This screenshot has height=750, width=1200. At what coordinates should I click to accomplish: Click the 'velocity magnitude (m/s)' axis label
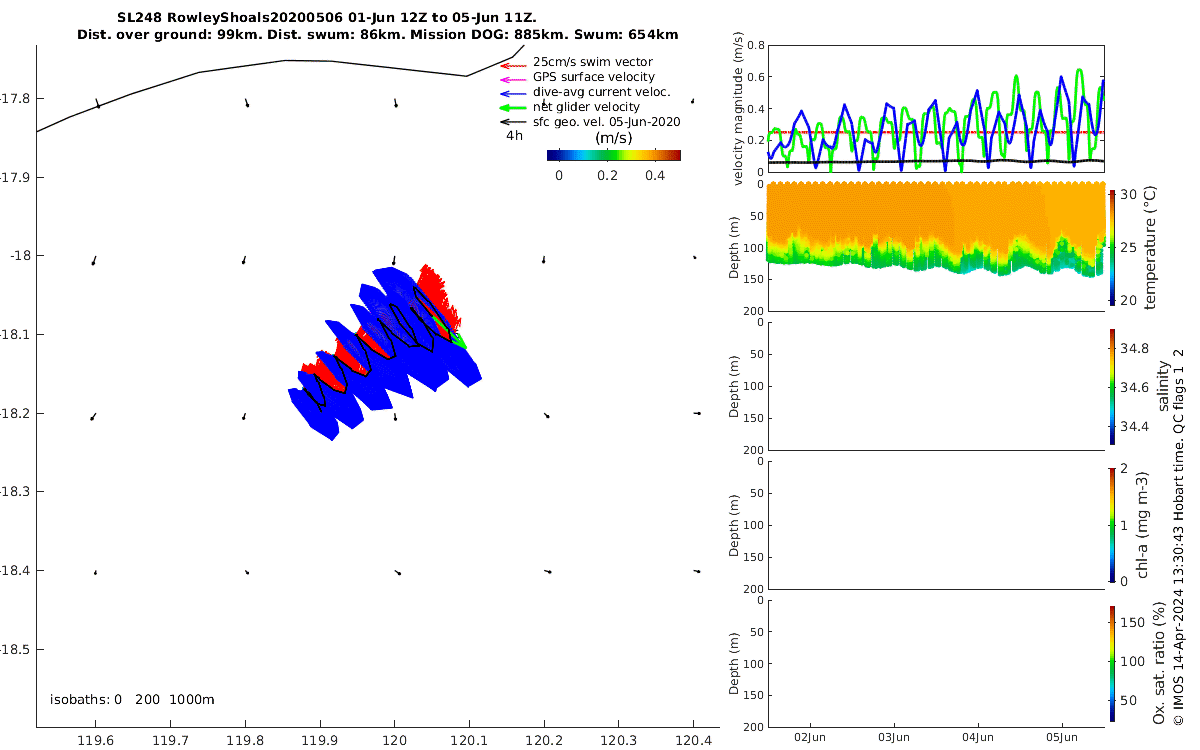click(739, 108)
